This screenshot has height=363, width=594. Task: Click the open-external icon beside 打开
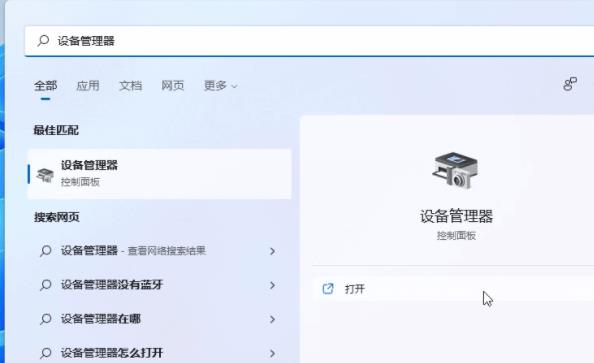pyautogui.click(x=328, y=289)
